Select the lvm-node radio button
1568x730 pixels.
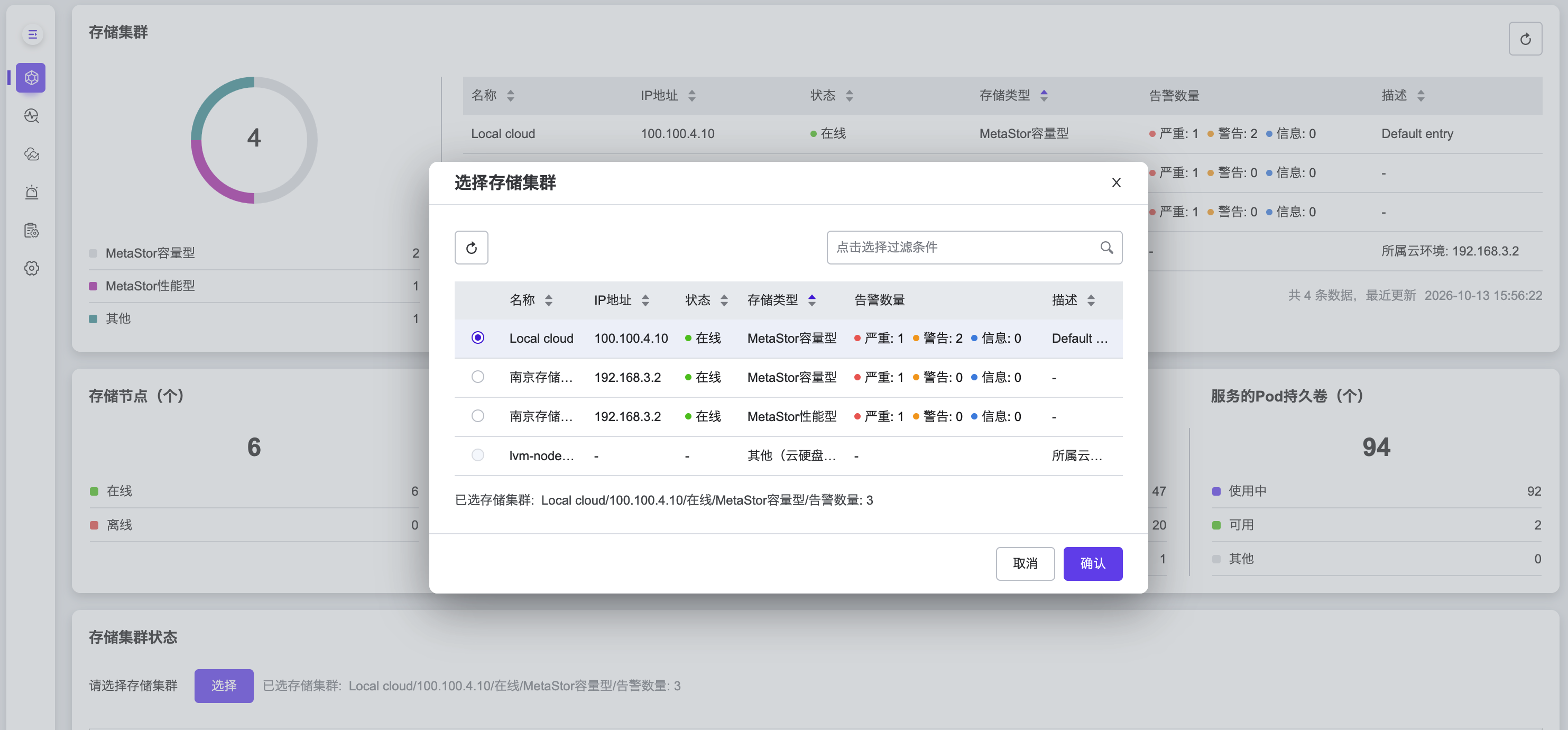click(478, 455)
